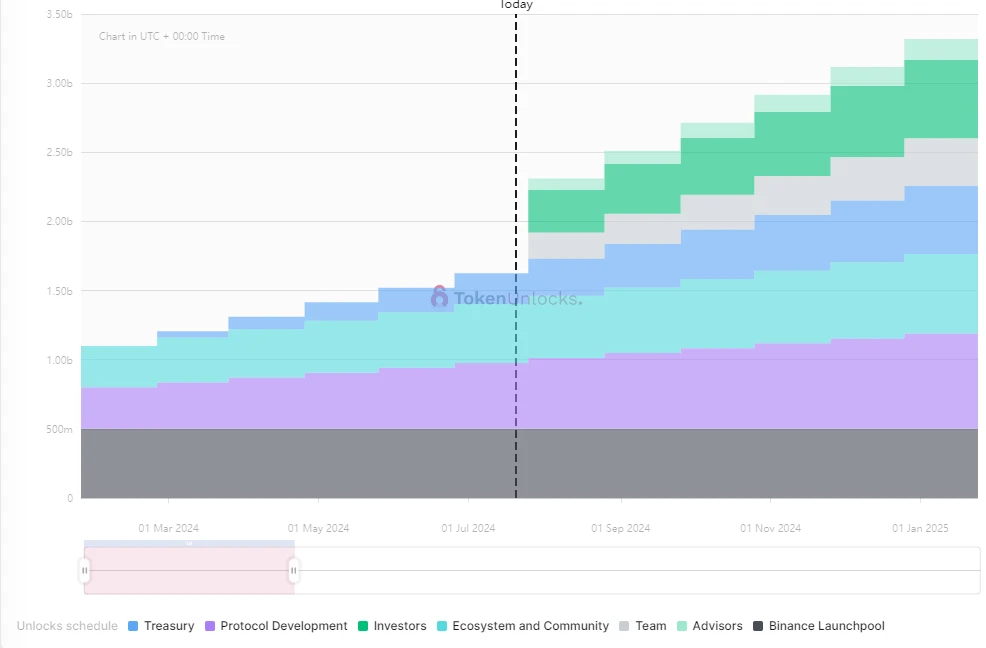This screenshot has width=986, height=648.
Task: Click the 01 Sep 2024 axis label
Action: pyautogui.click(x=620, y=528)
